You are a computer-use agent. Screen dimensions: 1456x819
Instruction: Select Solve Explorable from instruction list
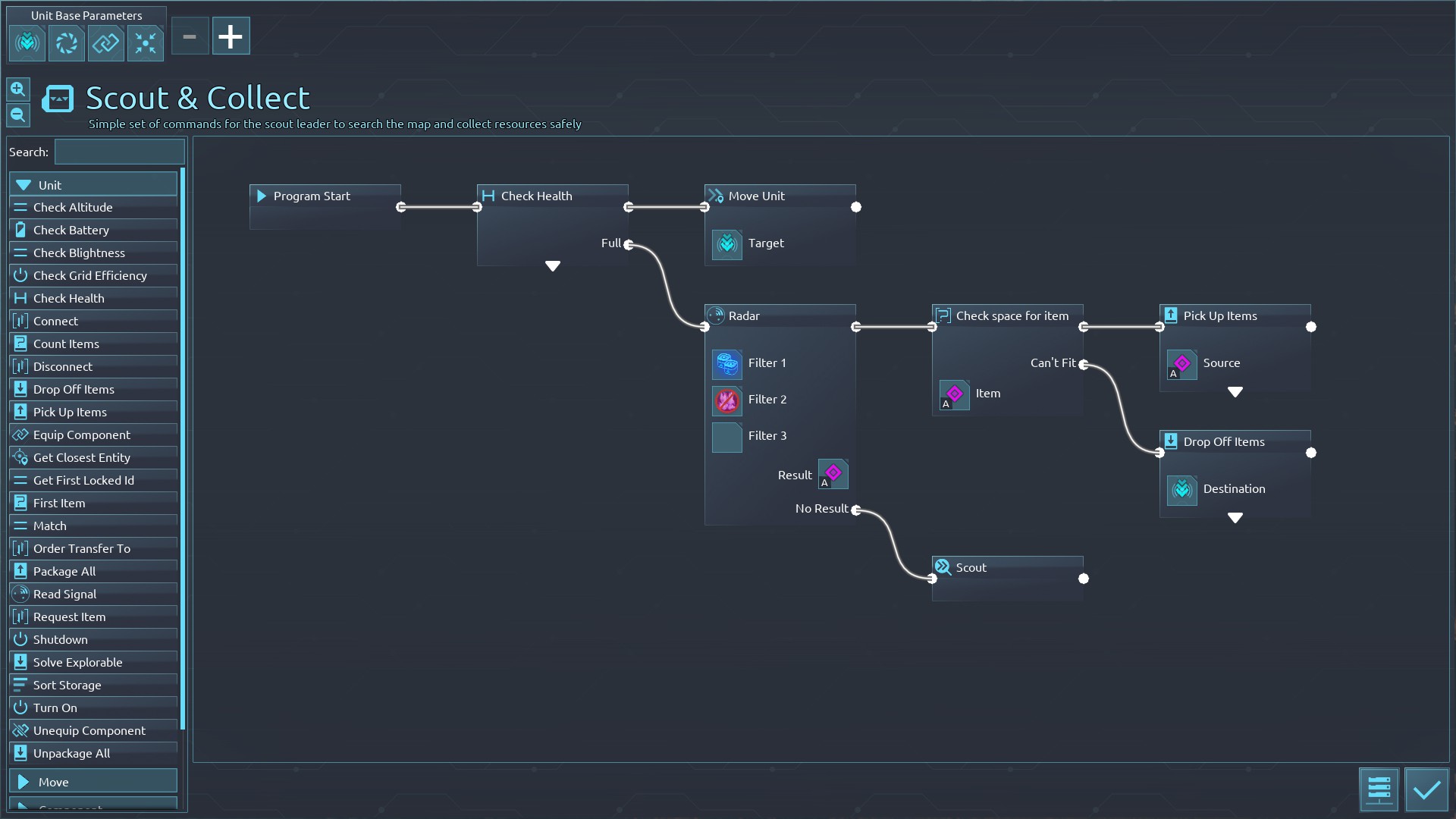(x=77, y=662)
